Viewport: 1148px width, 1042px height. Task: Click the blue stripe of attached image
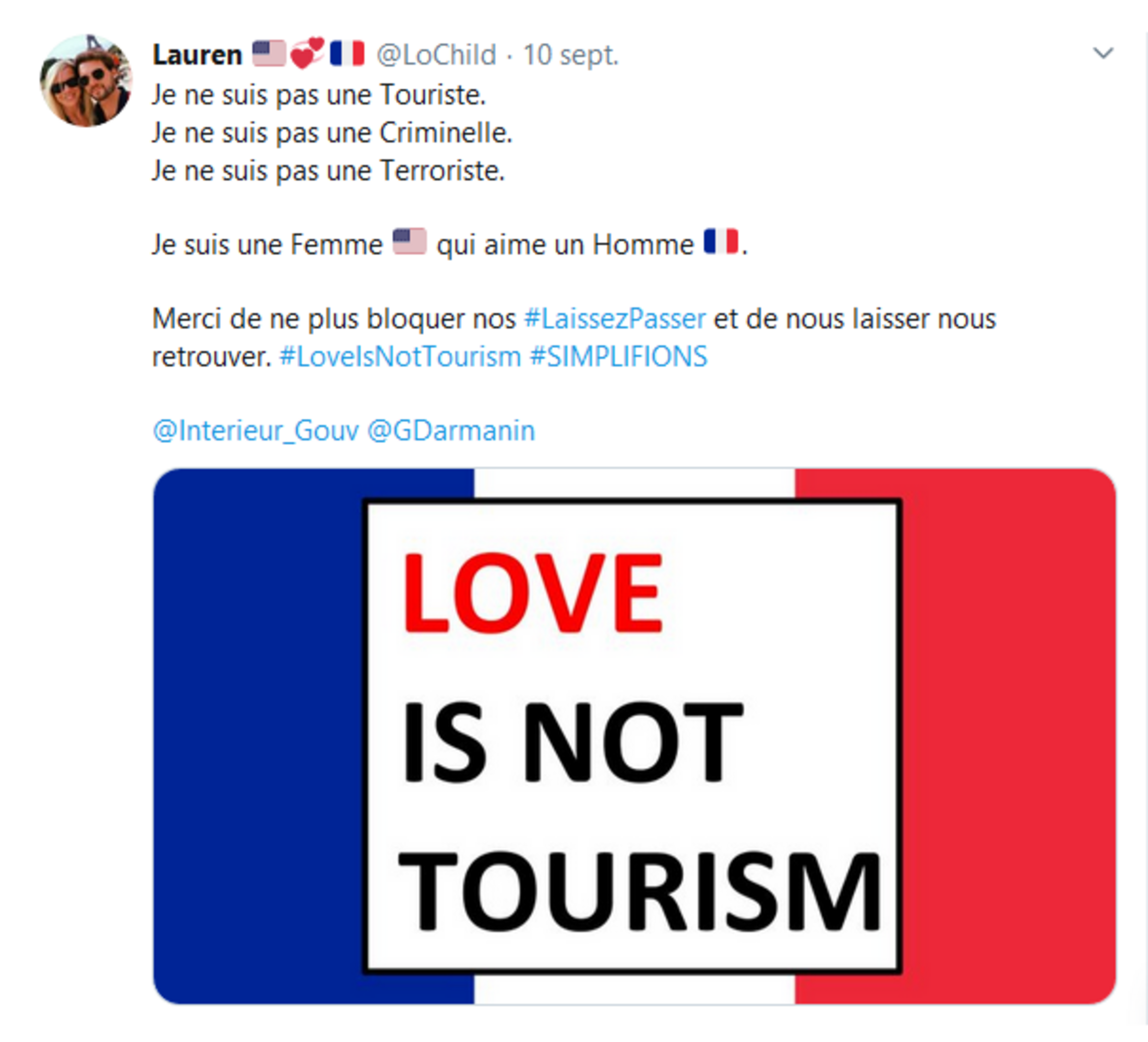point(257,736)
